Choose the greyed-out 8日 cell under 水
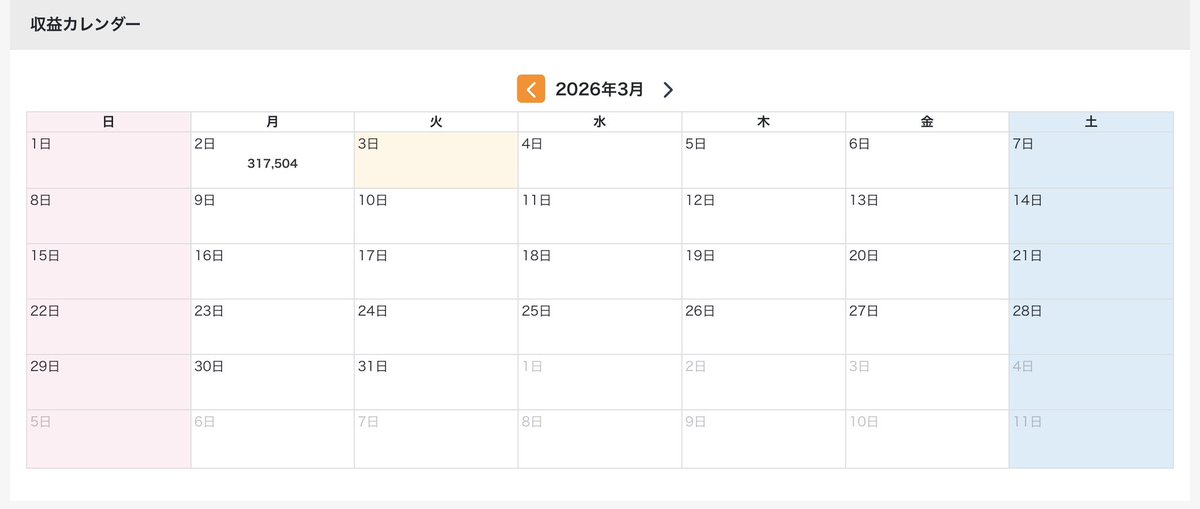Screen dimensions: 1200x509 click(x=600, y=439)
